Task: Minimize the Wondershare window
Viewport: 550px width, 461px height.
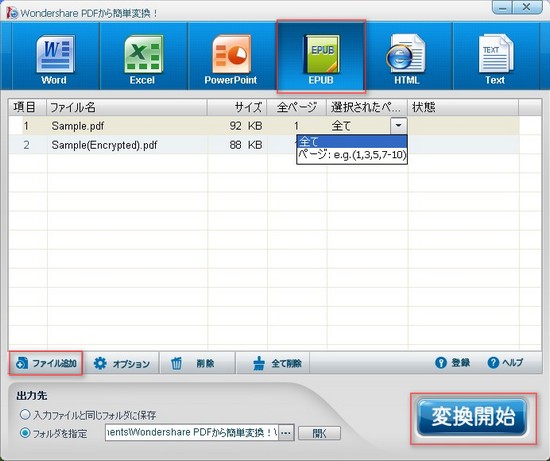Action: 503,7
